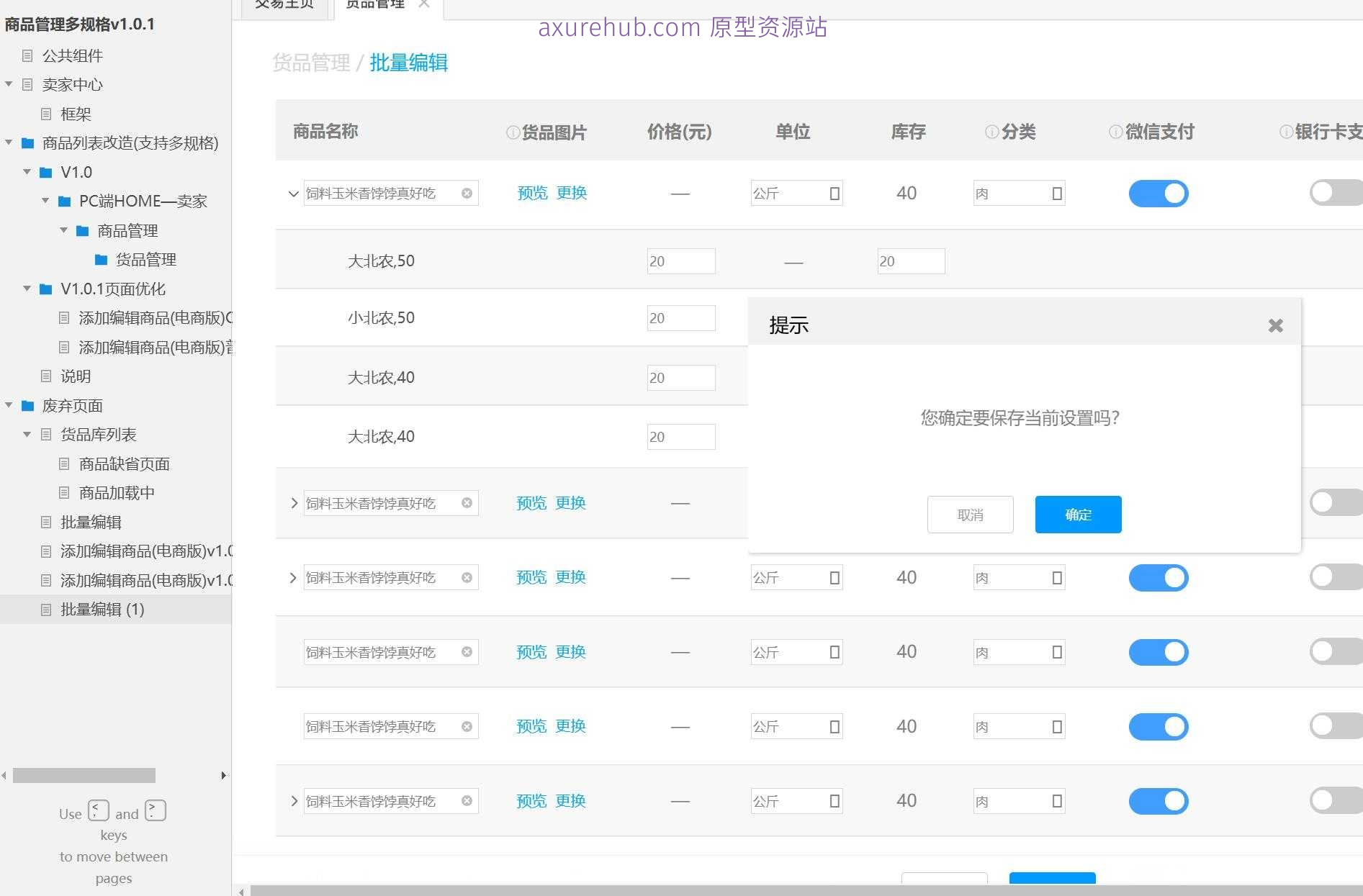Screen dimensions: 1363x896
Task: Click the clear icon in last row name field
Action: 467,801
